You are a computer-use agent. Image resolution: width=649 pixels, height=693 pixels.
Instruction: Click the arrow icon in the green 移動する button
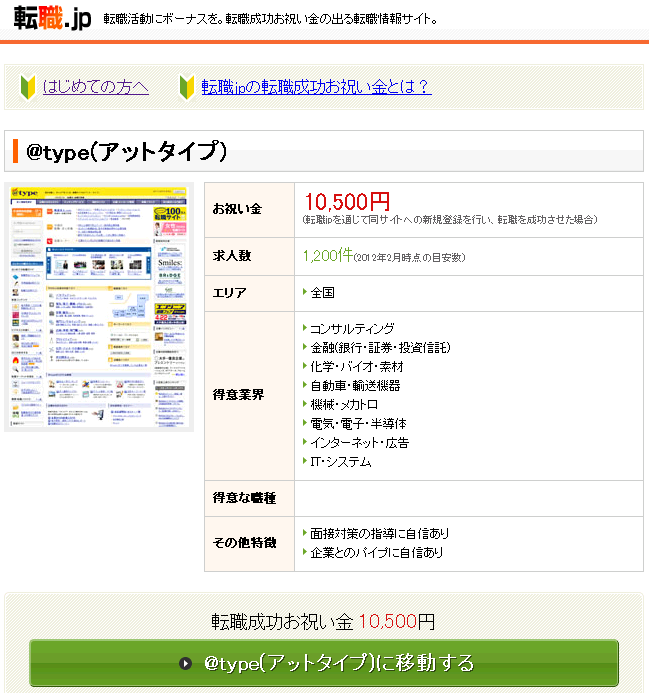click(185, 663)
